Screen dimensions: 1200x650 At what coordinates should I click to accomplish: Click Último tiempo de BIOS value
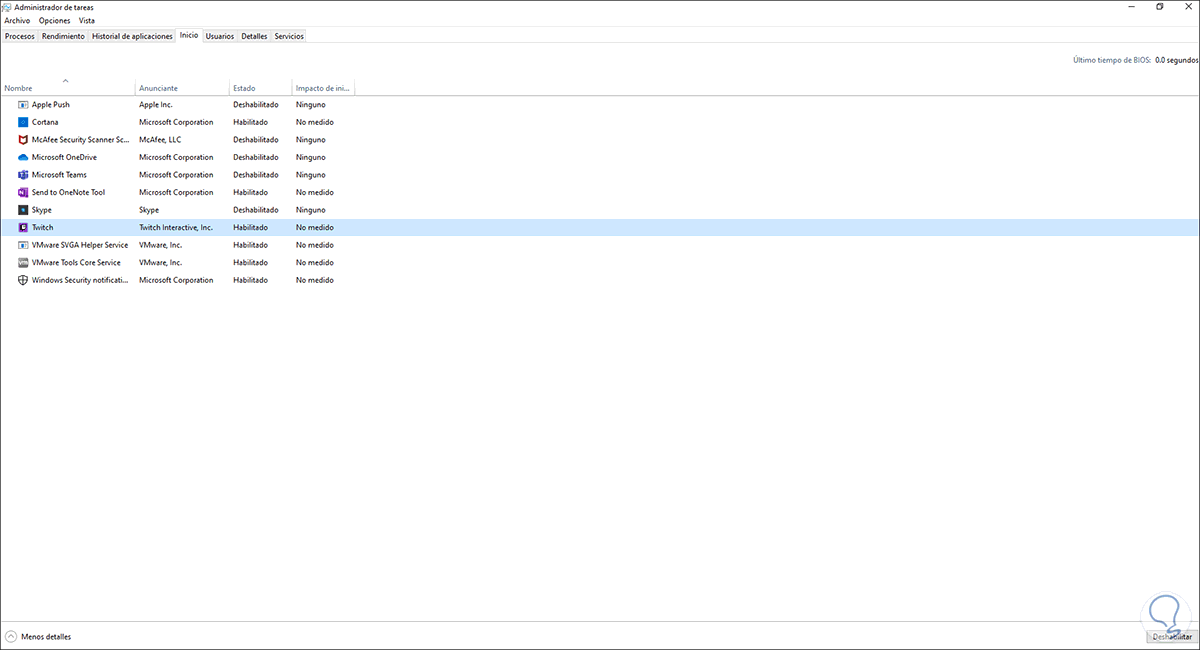(x=1175, y=60)
